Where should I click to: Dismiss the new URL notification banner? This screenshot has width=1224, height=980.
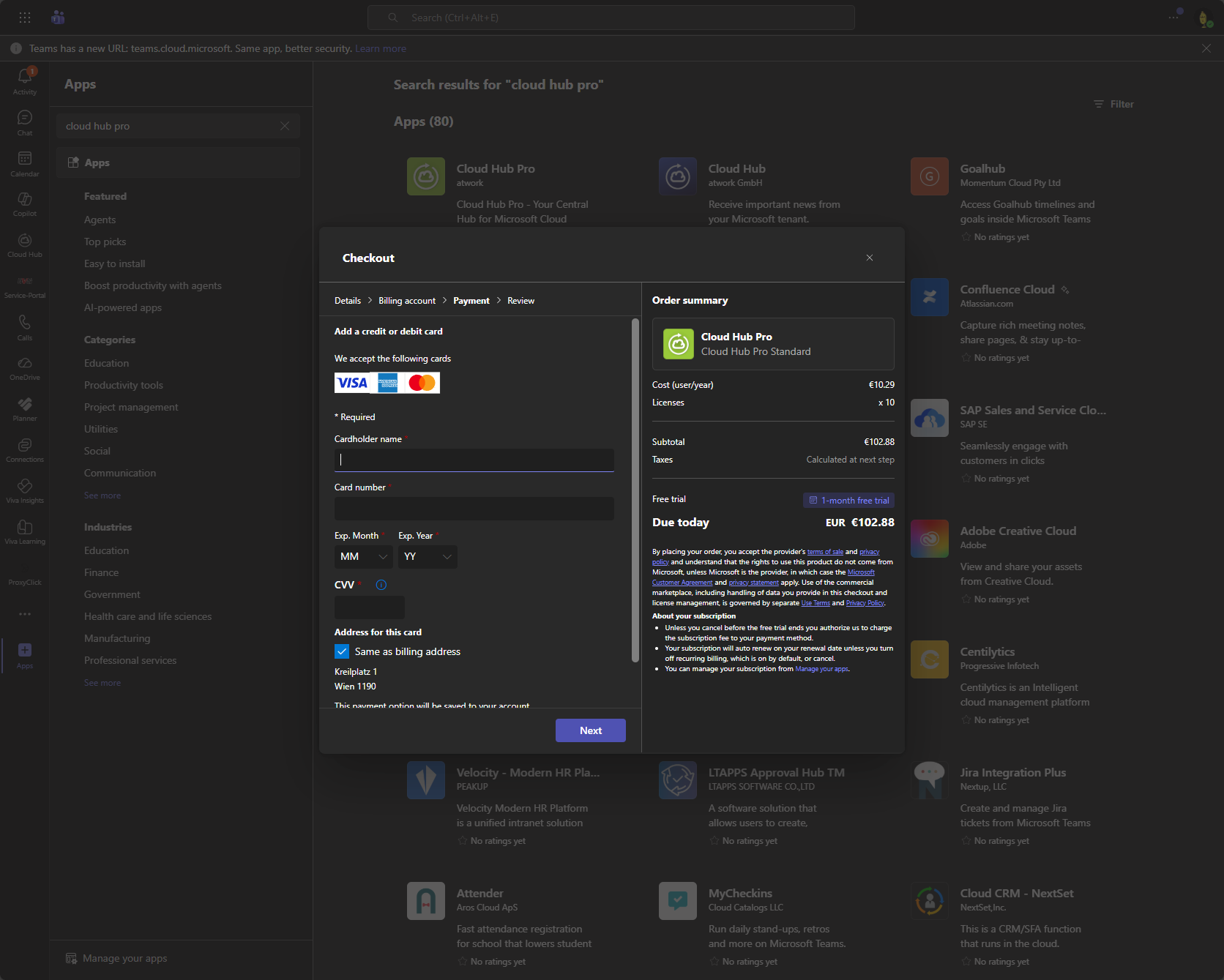point(1206,48)
